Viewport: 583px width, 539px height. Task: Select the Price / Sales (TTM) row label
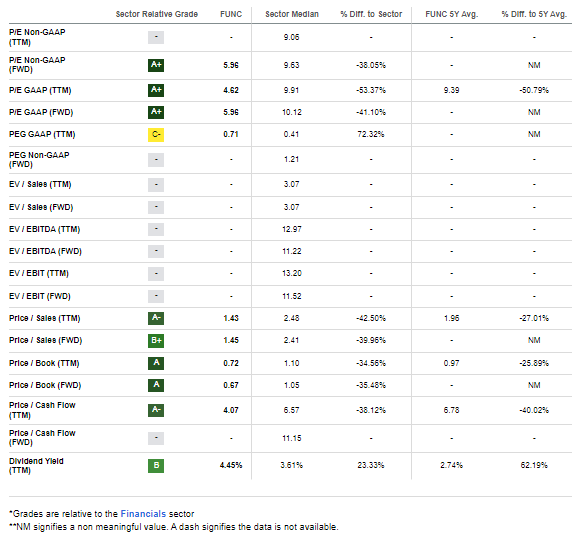(45, 318)
